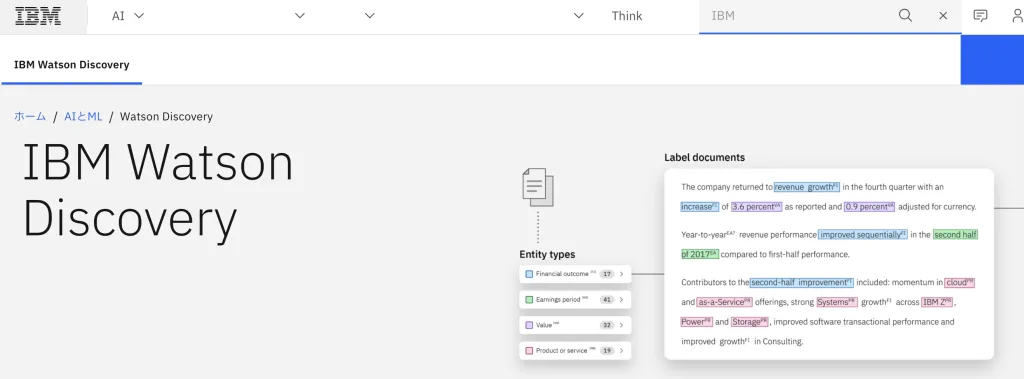1024x379 pixels.
Task: Open the AIとML breadcrumb link
Action: pyautogui.click(x=84, y=117)
